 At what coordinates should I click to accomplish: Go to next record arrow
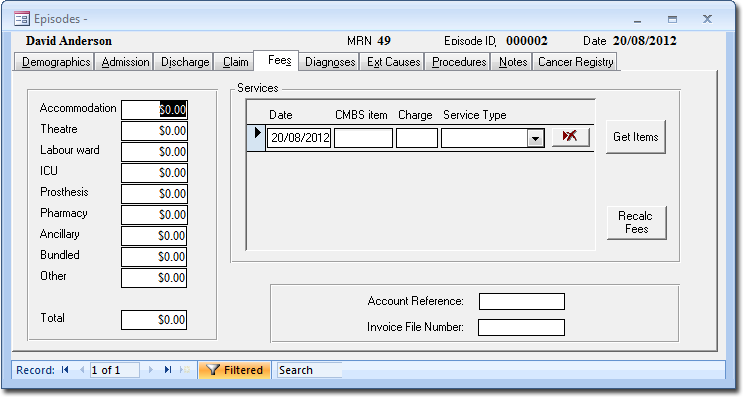(x=151, y=370)
